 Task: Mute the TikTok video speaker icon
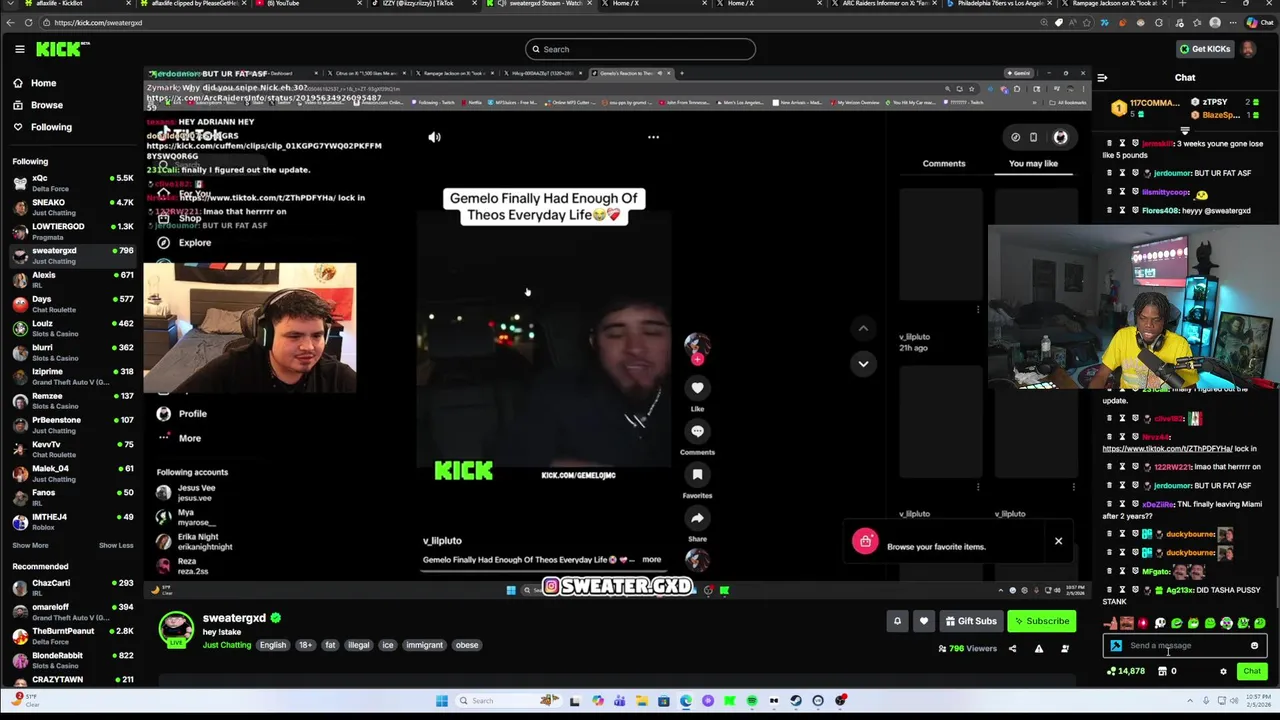(434, 137)
